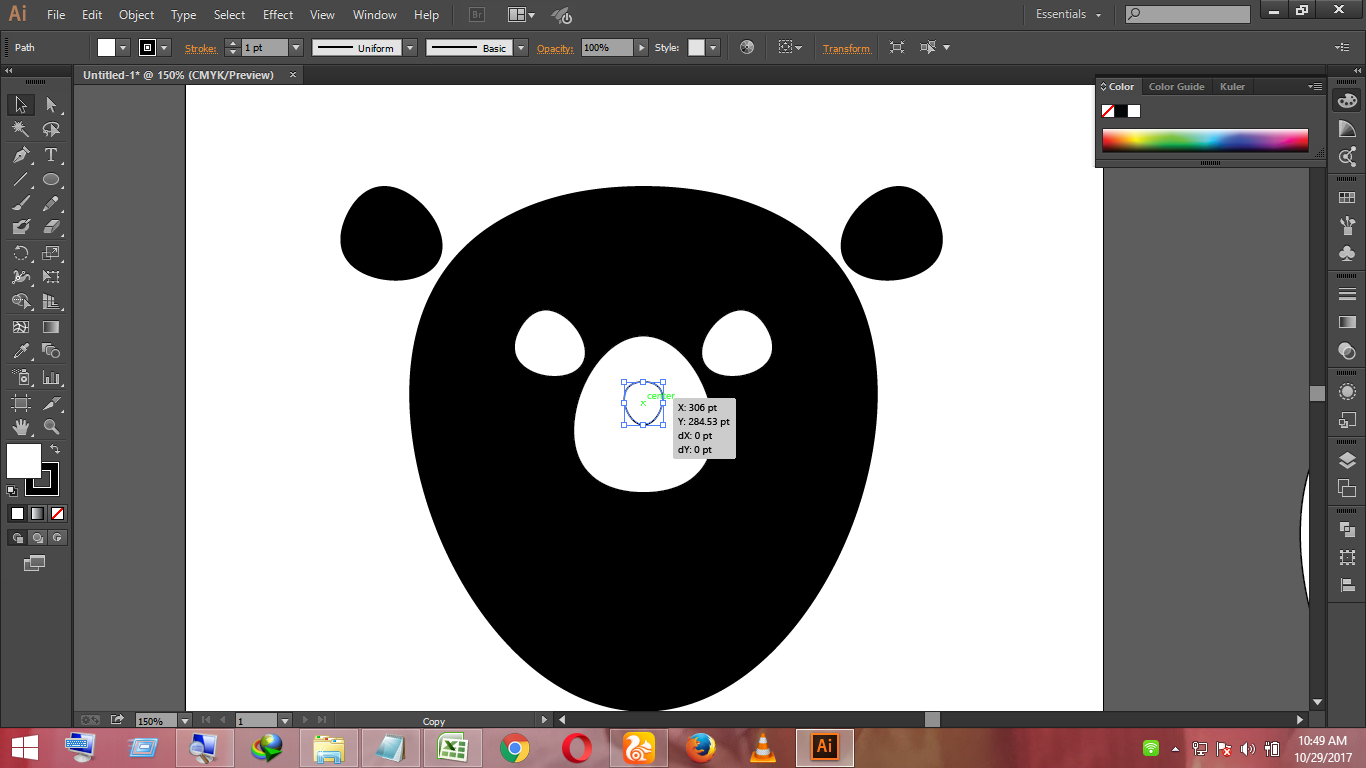Expand the Opacity slider arrow
The width and height of the screenshot is (1366, 768).
click(642, 48)
